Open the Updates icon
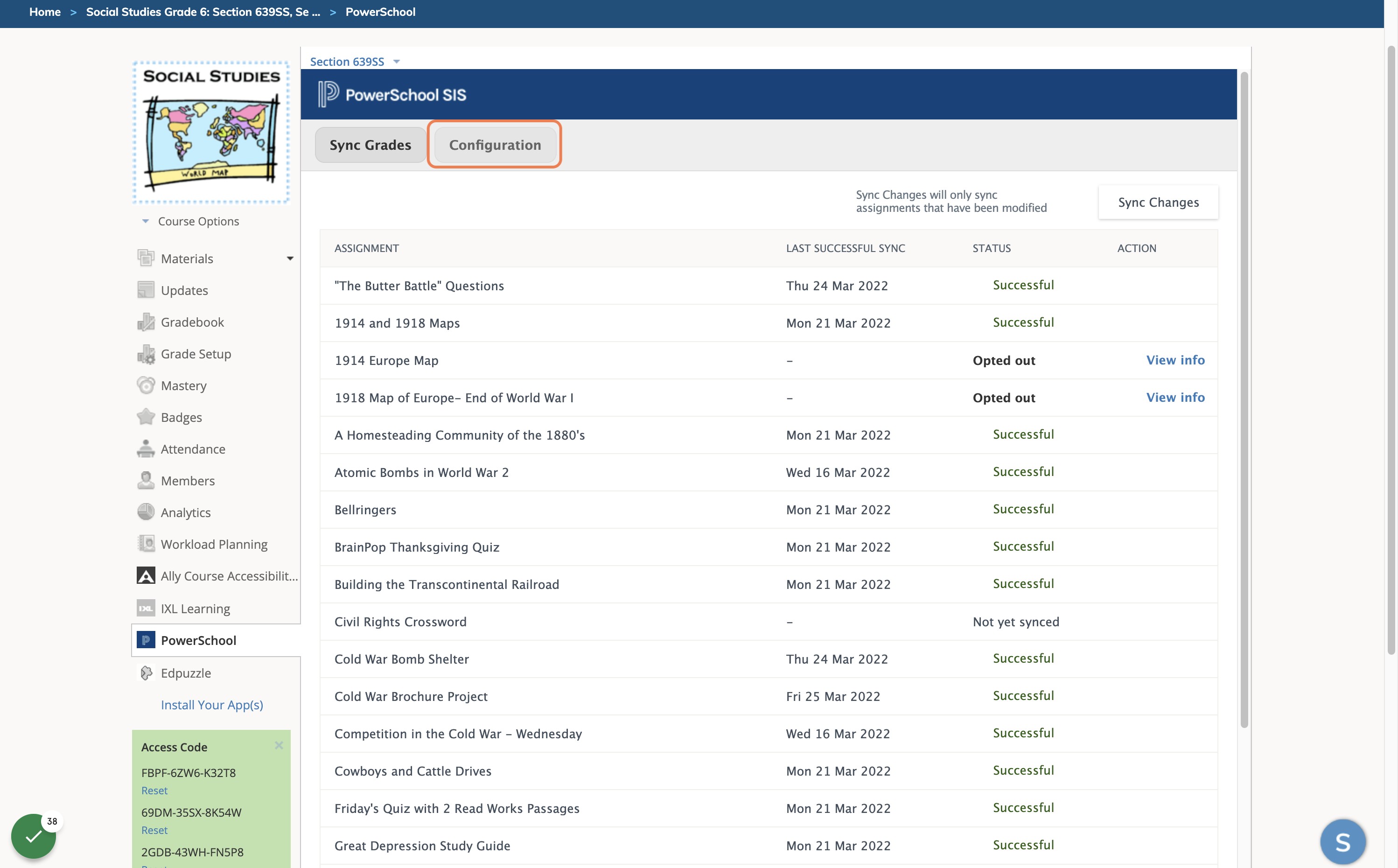 pyautogui.click(x=146, y=290)
